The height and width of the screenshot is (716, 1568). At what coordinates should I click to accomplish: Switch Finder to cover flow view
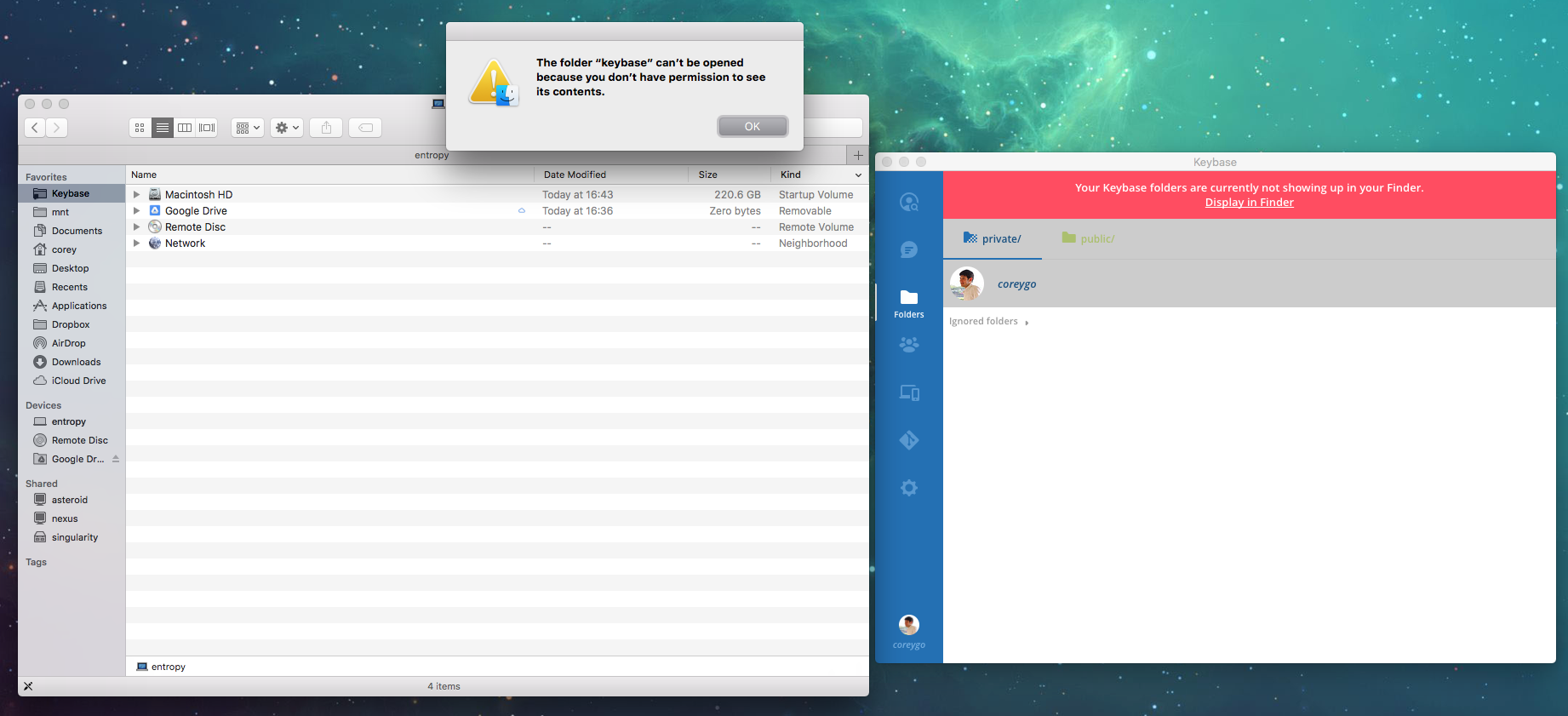[207, 128]
